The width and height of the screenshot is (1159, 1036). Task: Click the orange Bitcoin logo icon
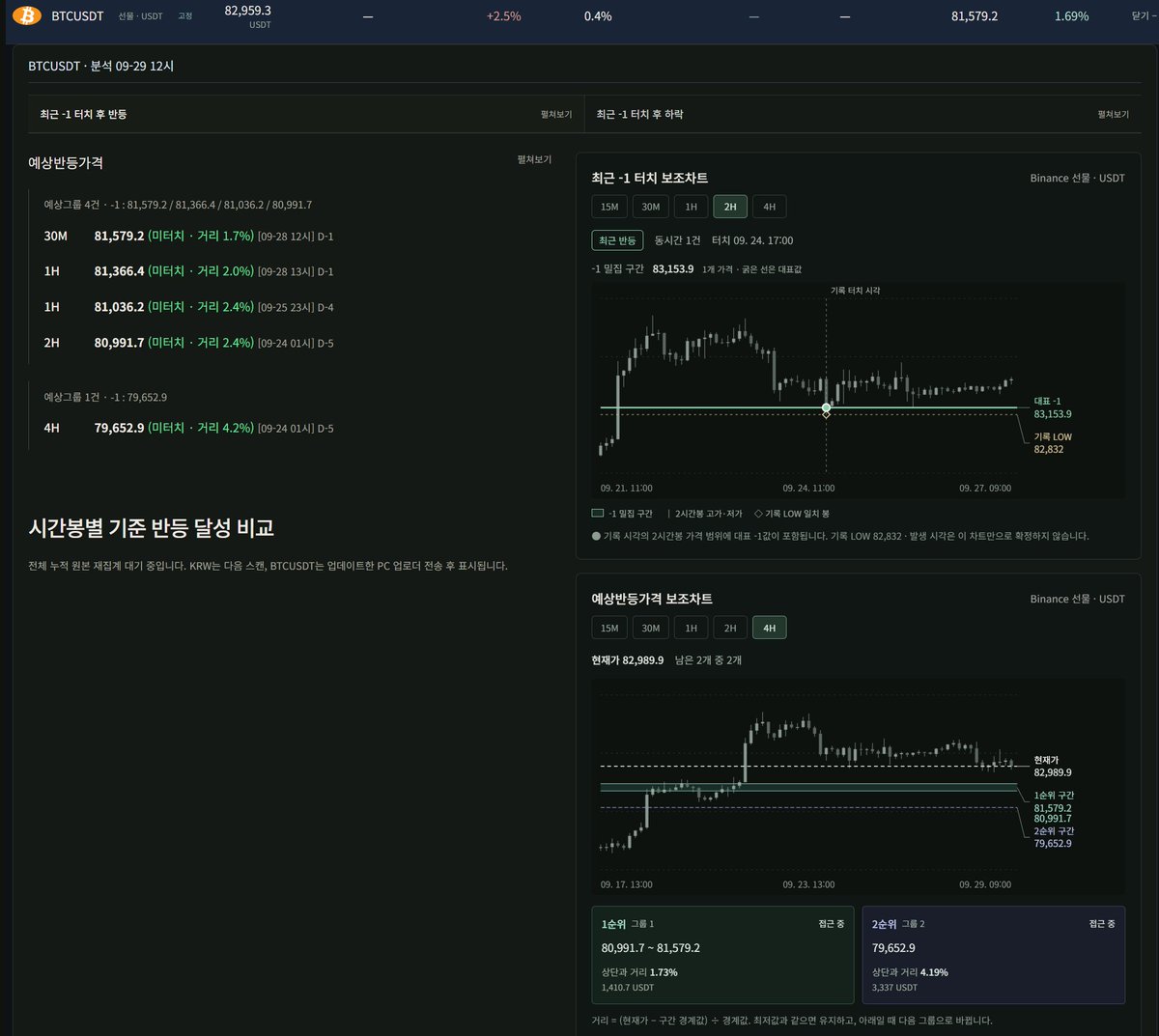click(x=26, y=15)
